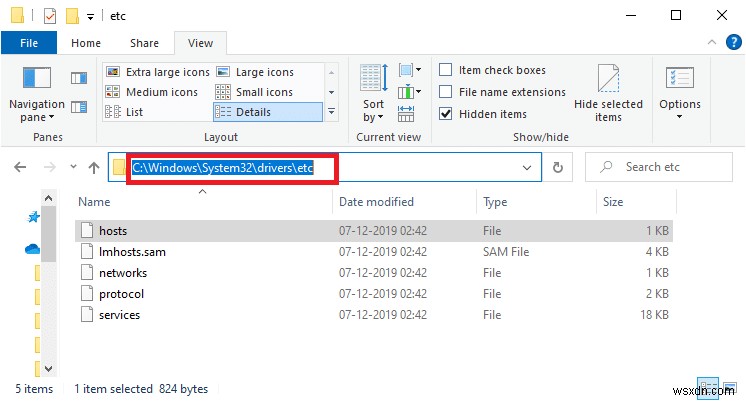Go up one folder level
The width and height of the screenshot is (746, 401).
point(94,167)
